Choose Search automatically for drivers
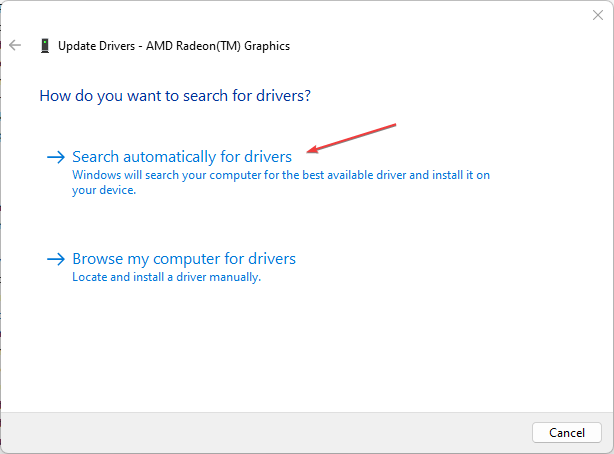The height and width of the screenshot is (454, 614). point(182,157)
